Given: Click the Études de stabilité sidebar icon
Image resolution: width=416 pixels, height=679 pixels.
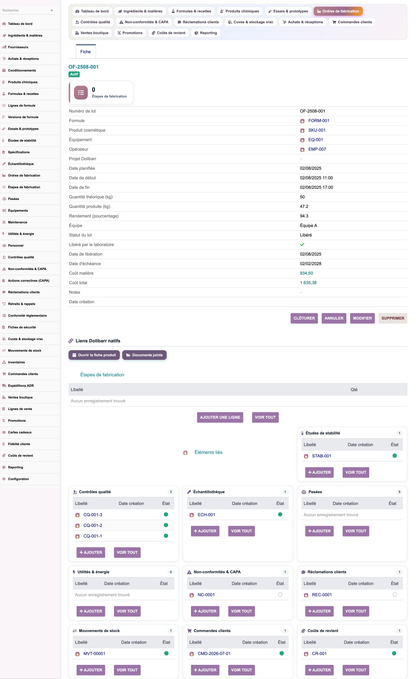Looking at the screenshot, I should click(4, 141).
